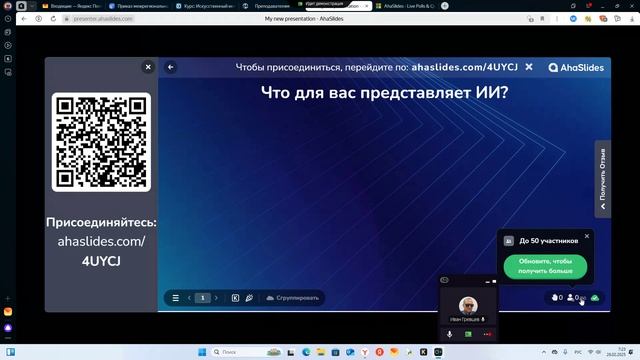
Task: Open File Explorer from taskbar
Action: 321,352
